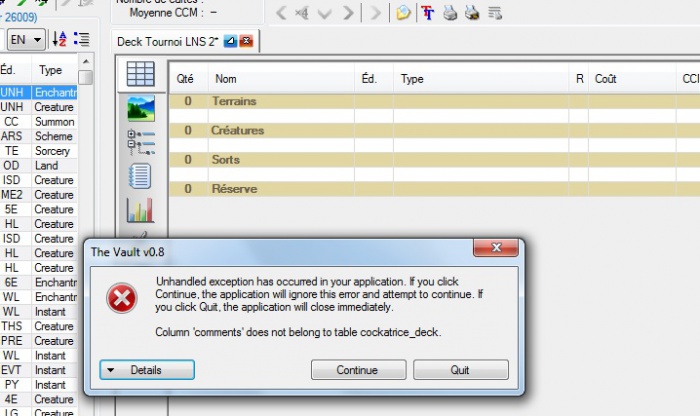Click the R rarity column header
Image resolution: width=700 pixels, height=416 pixels.
tap(579, 79)
